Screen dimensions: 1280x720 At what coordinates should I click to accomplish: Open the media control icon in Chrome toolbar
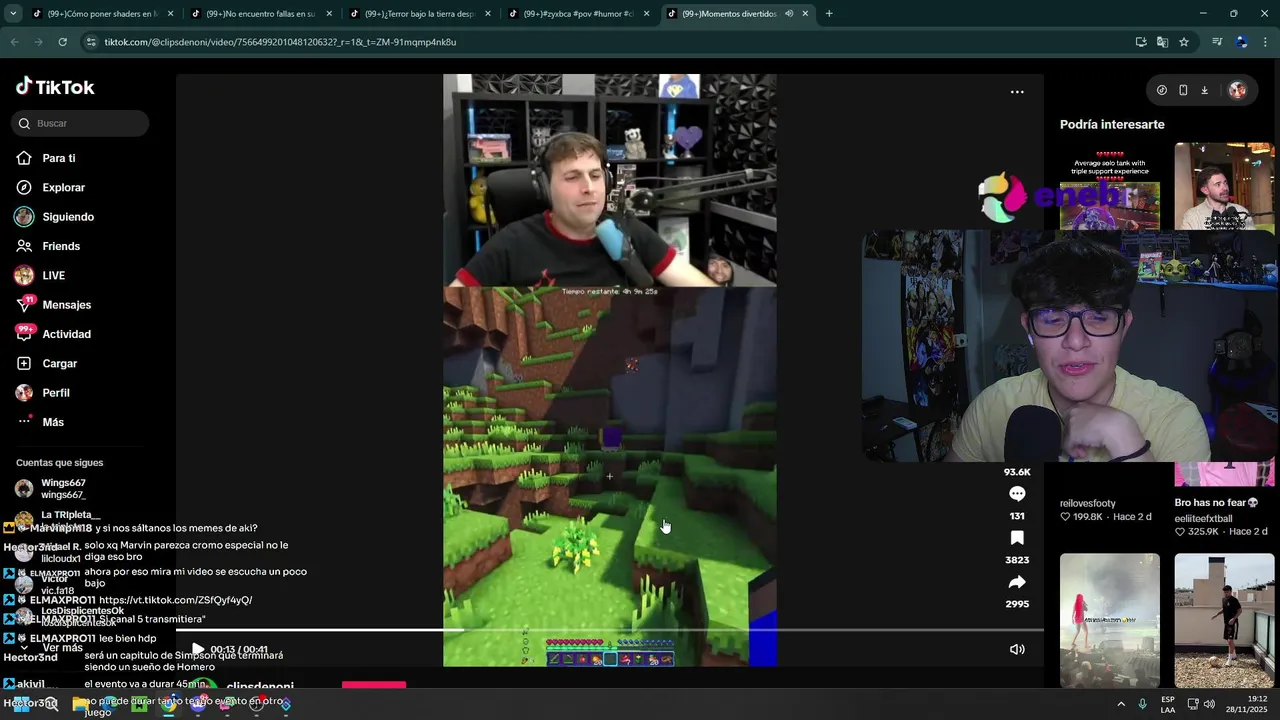point(1217,42)
